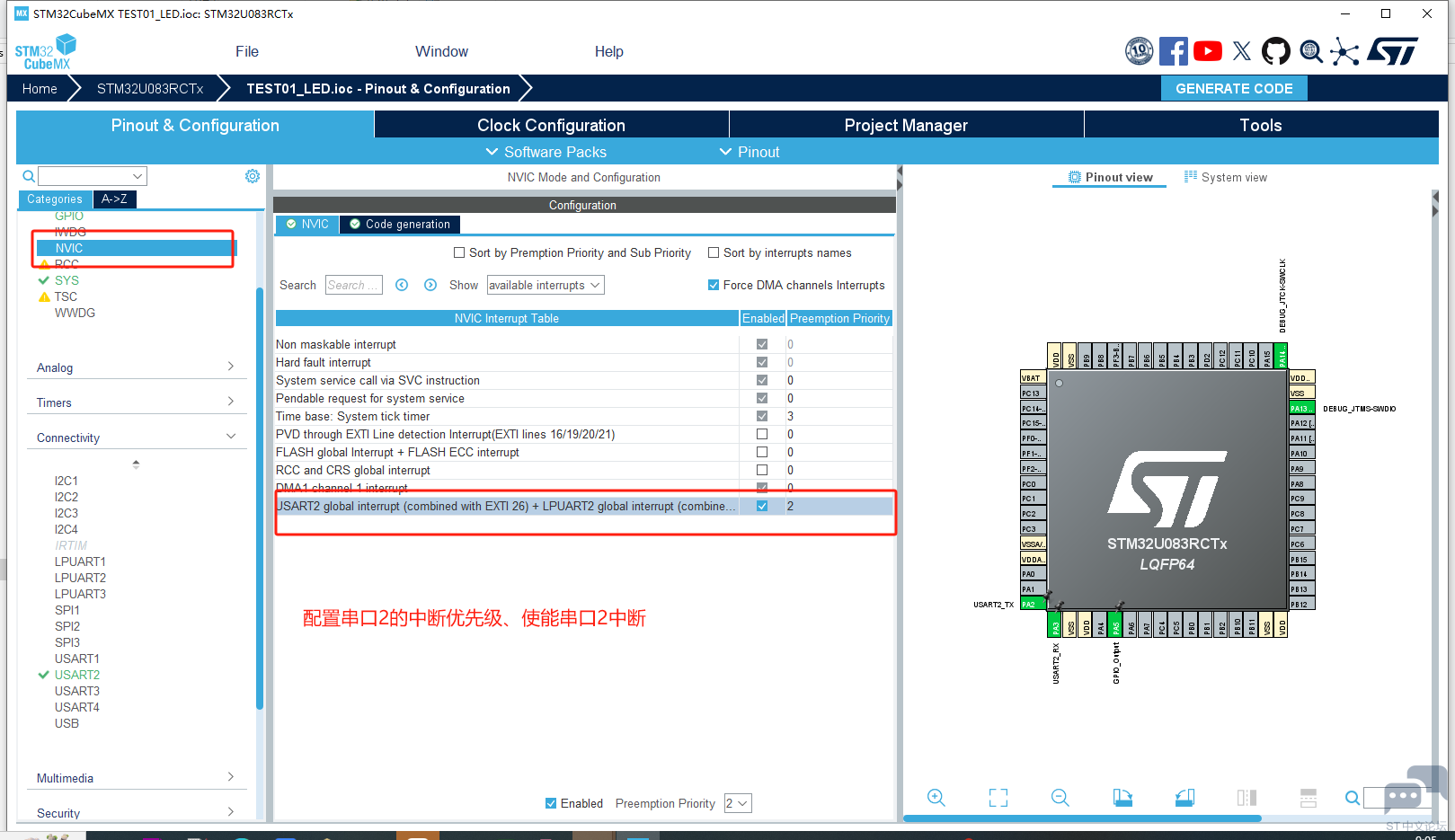Screen dimensions: 1455x840
Task: Click the GENERATE CODE button
Action: [x=1234, y=88]
